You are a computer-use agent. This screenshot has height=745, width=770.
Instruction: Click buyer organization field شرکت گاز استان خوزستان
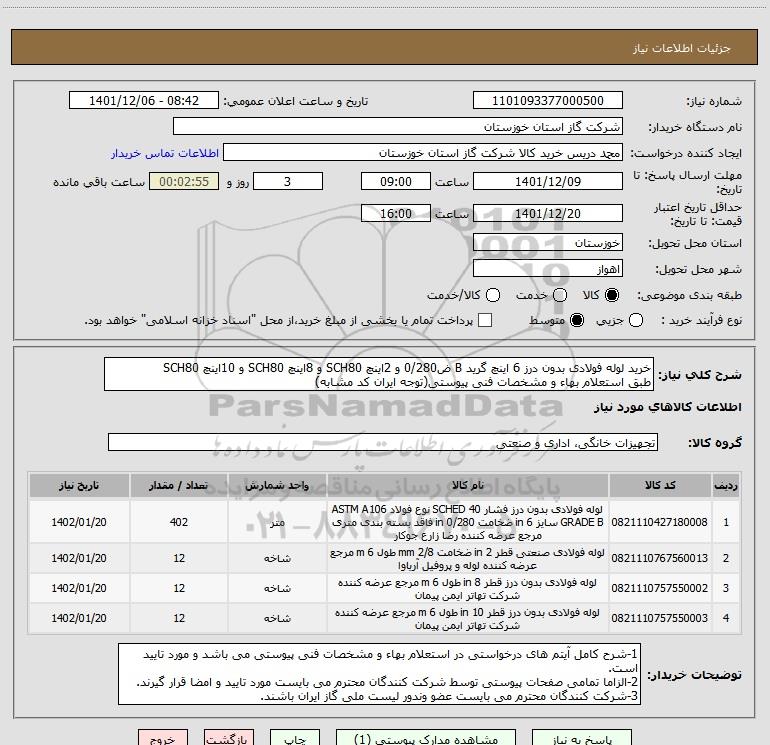pyautogui.click(x=398, y=127)
